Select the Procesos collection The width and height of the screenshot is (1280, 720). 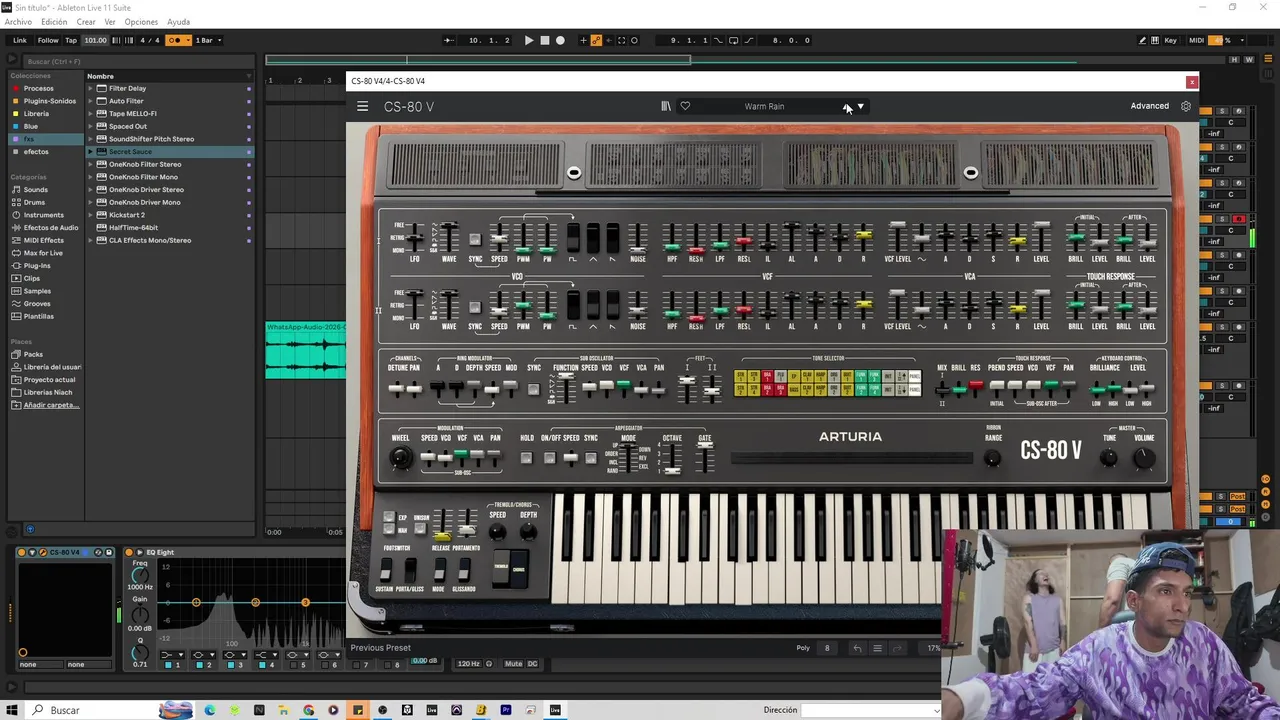[38, 88]
